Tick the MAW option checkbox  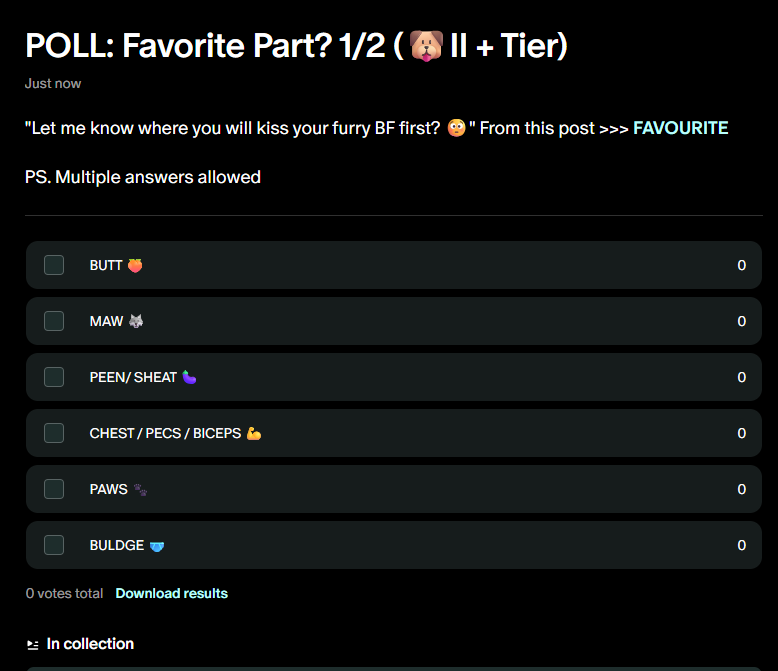[x=54, y=321]
